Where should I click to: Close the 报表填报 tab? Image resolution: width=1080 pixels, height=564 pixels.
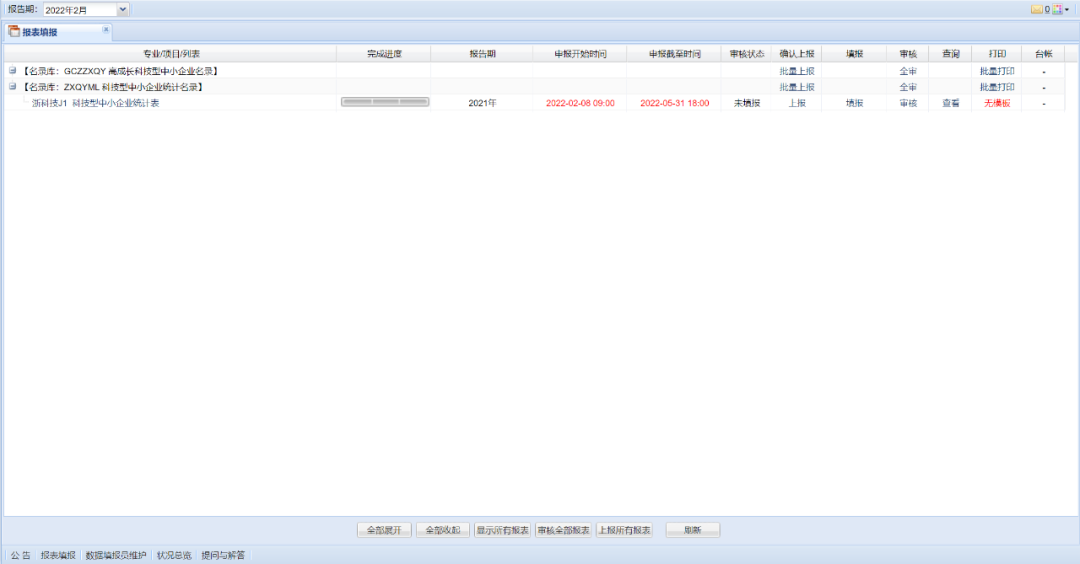[105, 30]
